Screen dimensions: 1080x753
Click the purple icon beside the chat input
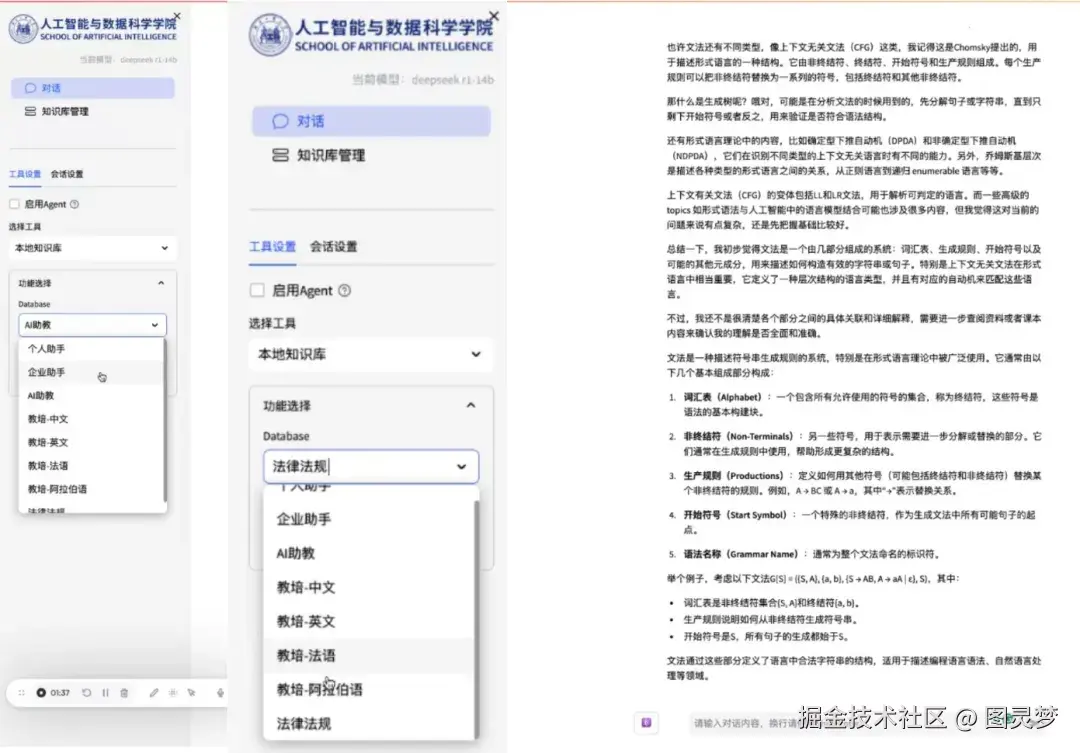pos(646,723)
